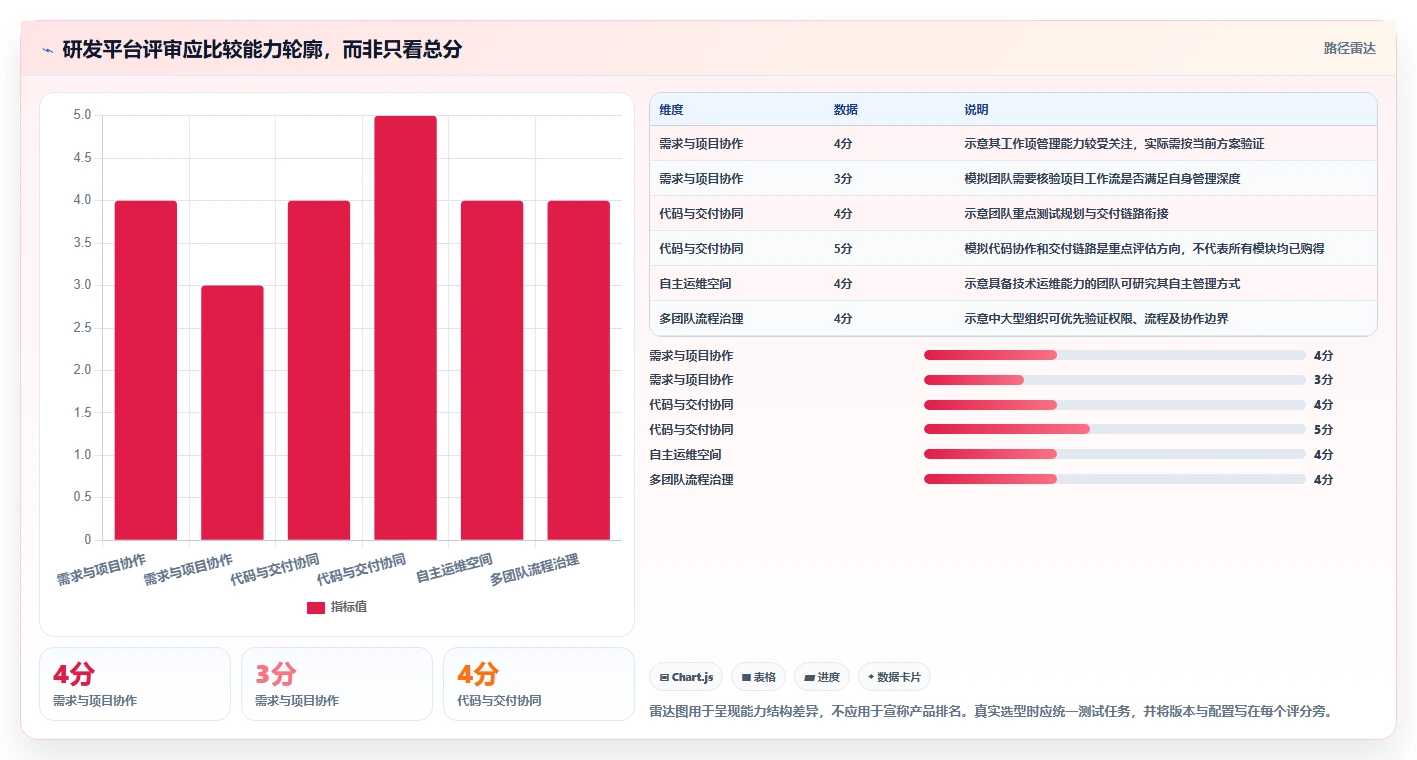Select the 表格 chip
1417x760 pixels.
pyautogui.click(x=759, y=677)
